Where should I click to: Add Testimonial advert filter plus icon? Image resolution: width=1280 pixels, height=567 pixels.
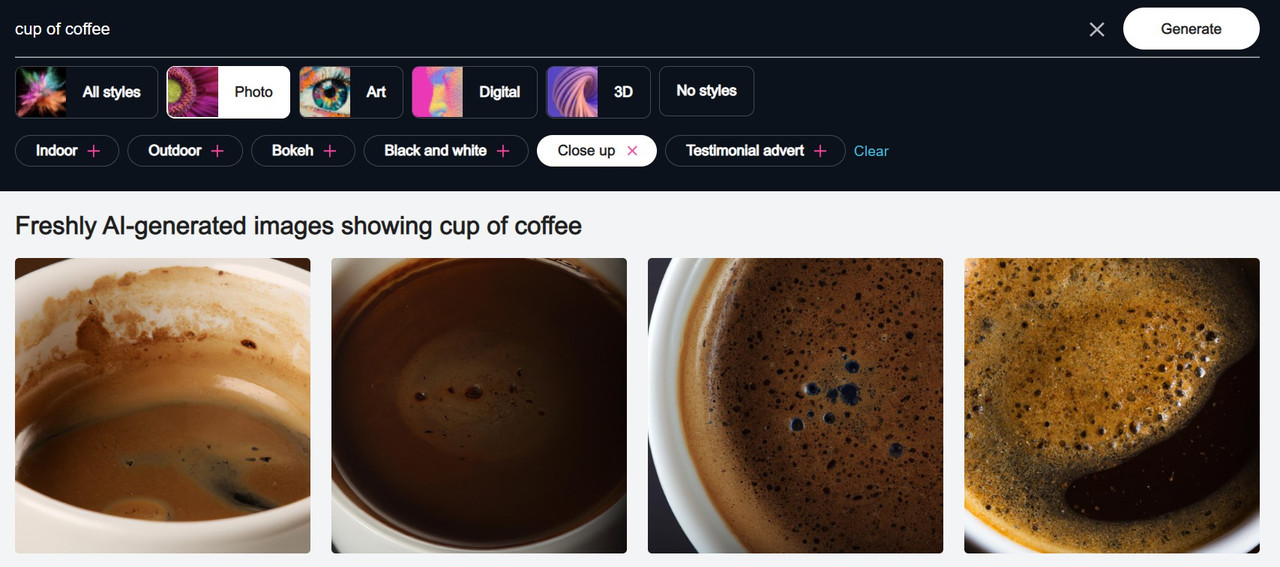[820, 151]
